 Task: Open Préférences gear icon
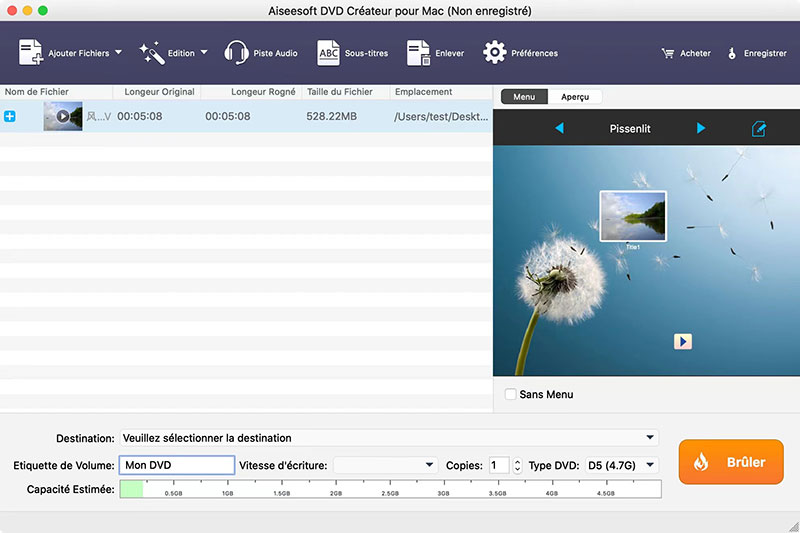[x=494, y=53]
